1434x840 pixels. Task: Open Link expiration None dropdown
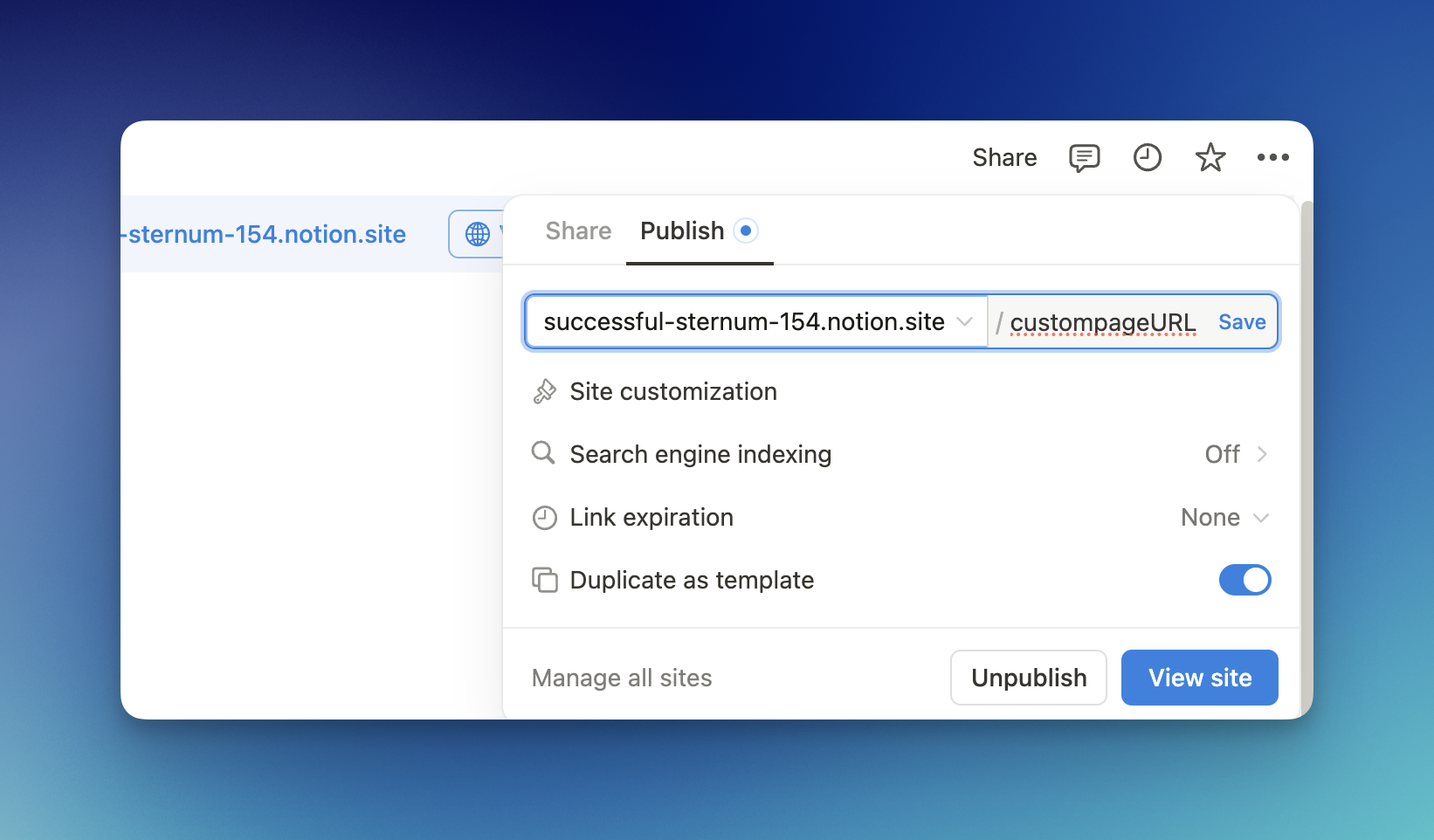1224,518
